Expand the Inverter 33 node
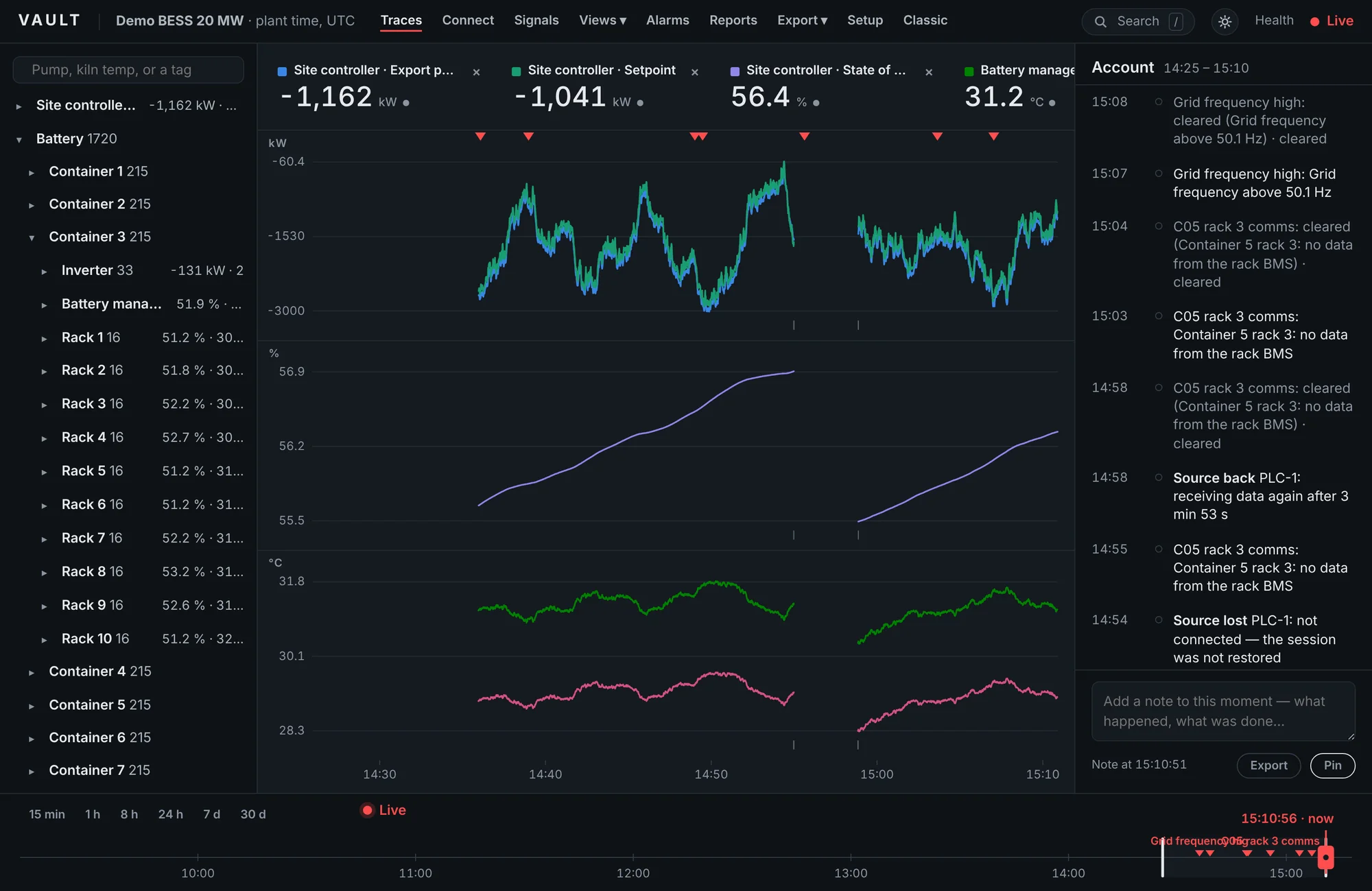This screenshot has width=1372, height=891. point(44,272)
